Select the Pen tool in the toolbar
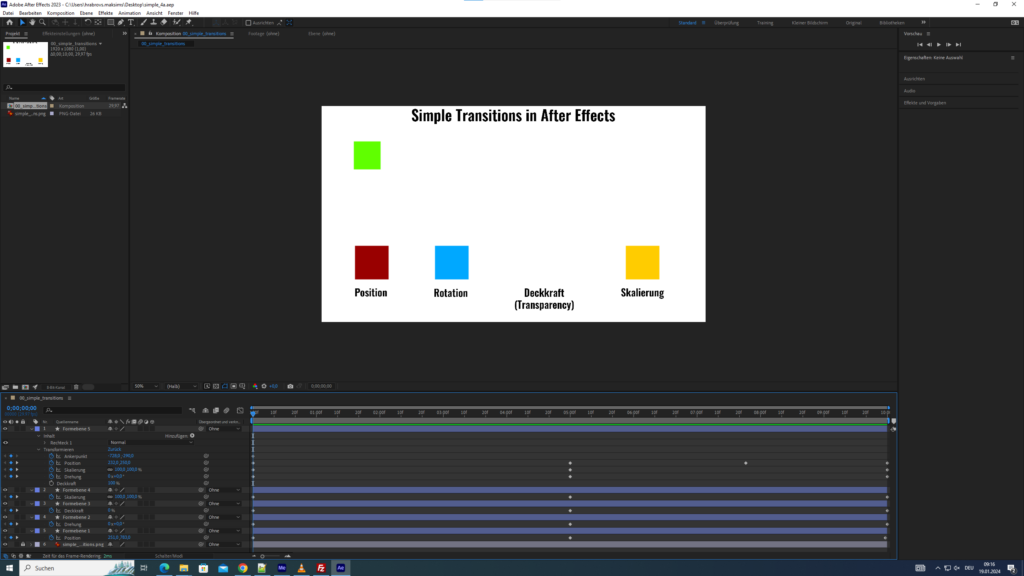 coord(121,21)
